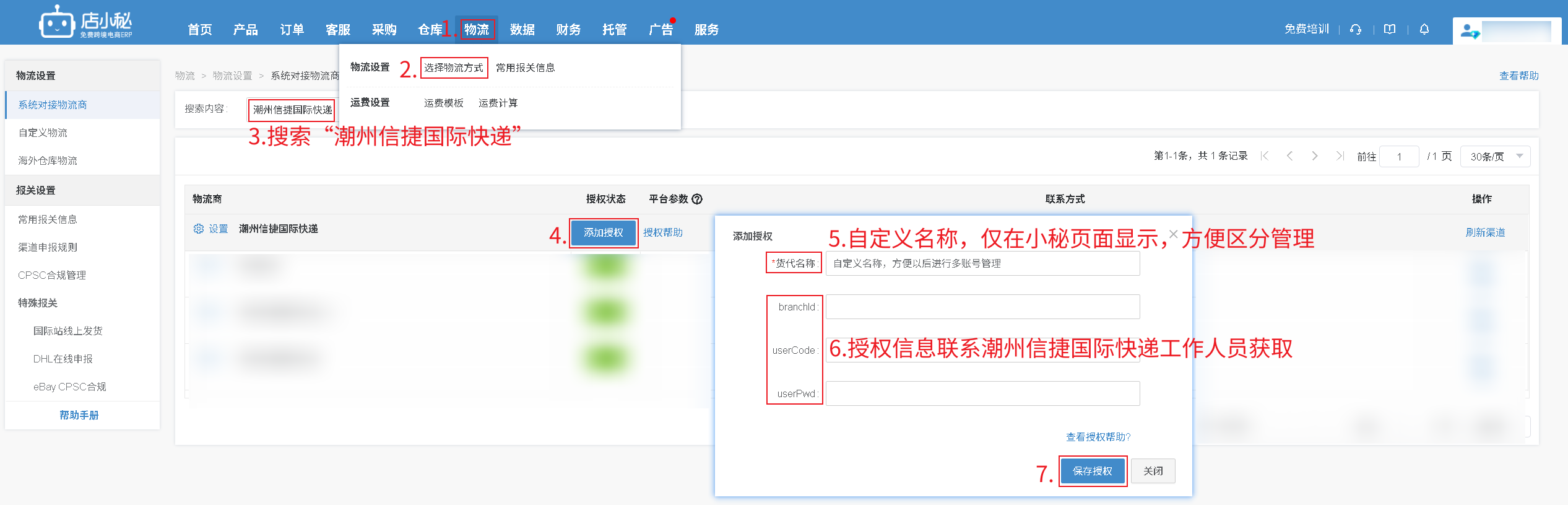Click the 物流商 column header

click(x=207, y=199)
